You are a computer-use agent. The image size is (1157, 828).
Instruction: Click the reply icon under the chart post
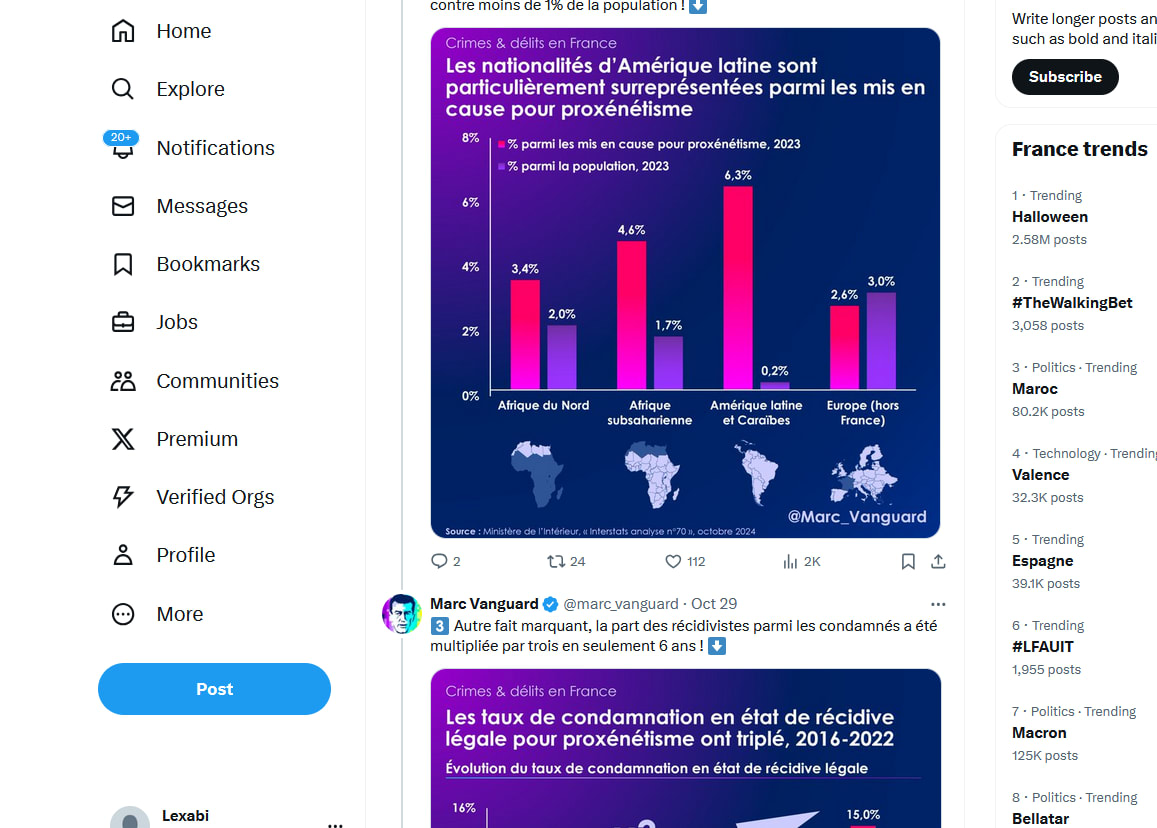pyautogui.click(x=439, y=562)
